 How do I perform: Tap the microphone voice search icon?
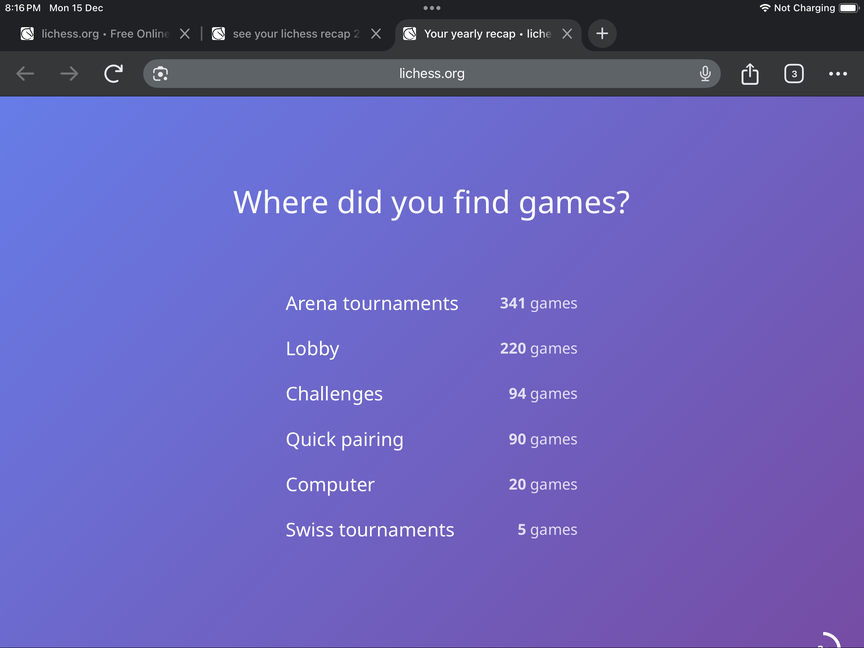705,74
